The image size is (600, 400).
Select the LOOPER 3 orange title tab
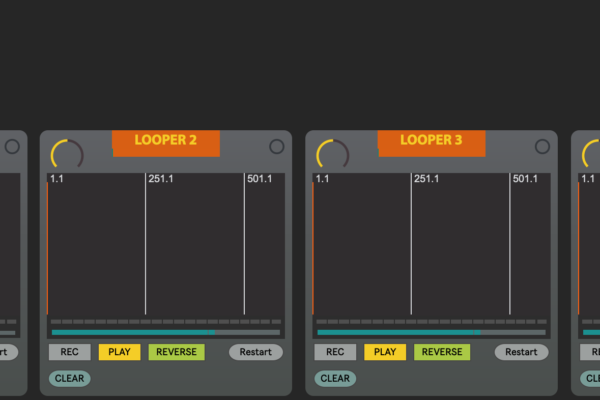click(x=431, y=141)
